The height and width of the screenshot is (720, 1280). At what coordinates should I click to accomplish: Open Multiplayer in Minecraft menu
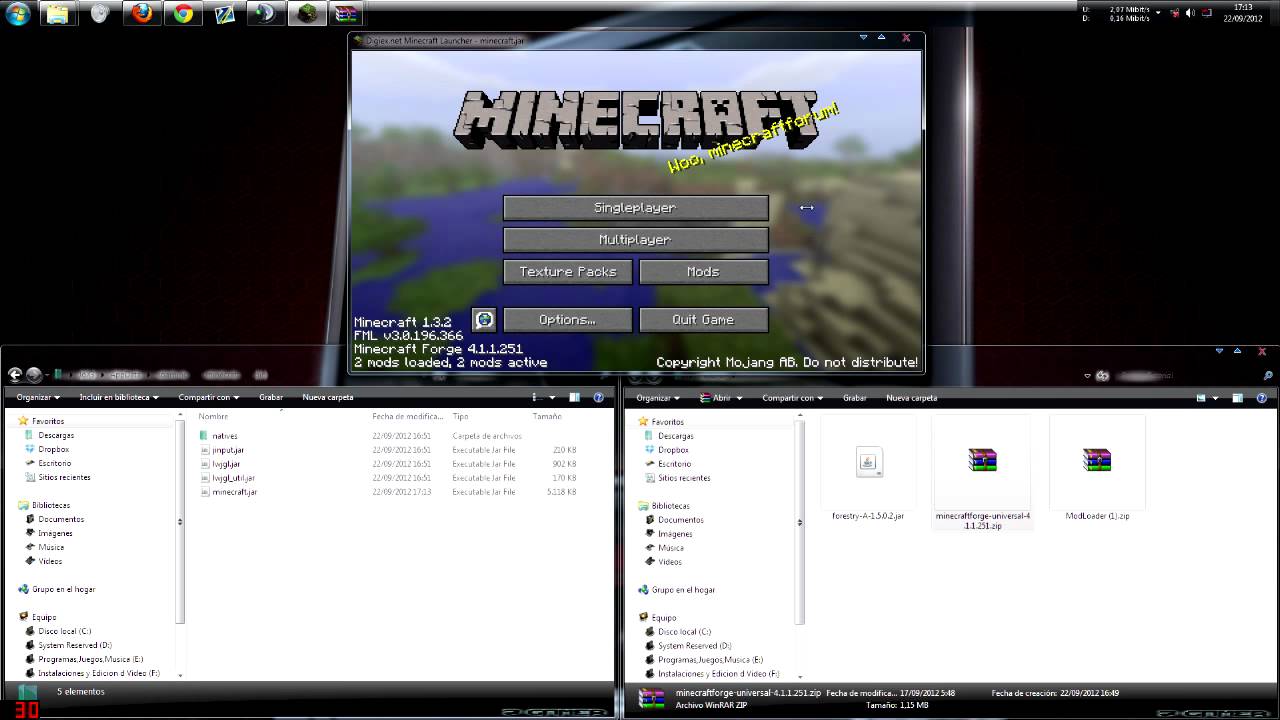(x=636, y=240)
